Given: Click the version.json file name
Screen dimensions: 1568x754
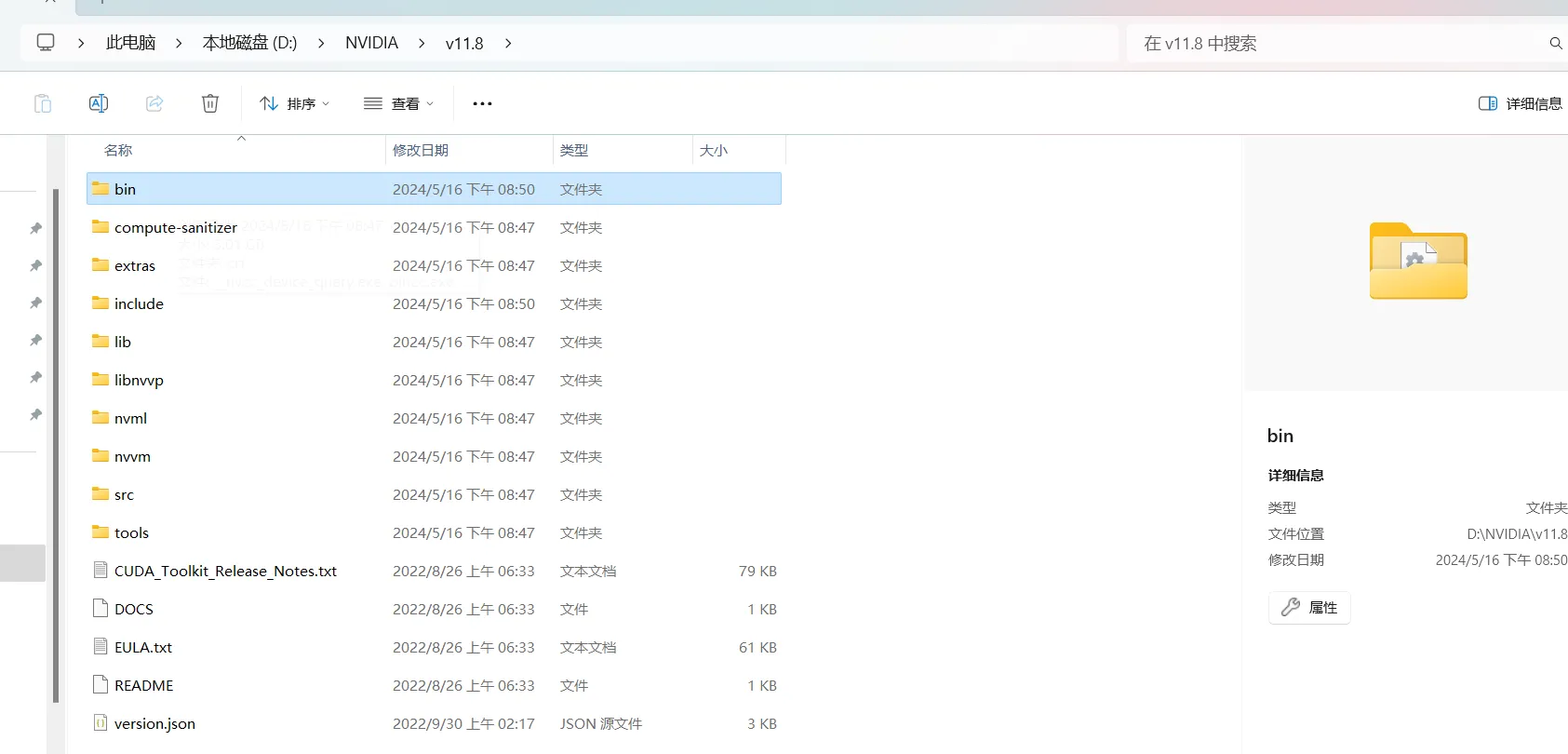Looking at the screenshot, I should coord(154,723).
